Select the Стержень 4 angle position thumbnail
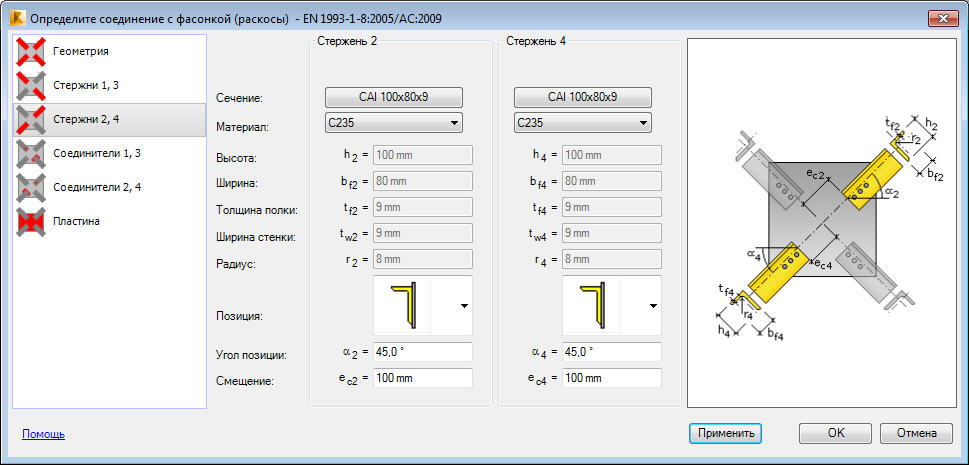The width and height of the screenshot is (969, 465). pos(592,305)
